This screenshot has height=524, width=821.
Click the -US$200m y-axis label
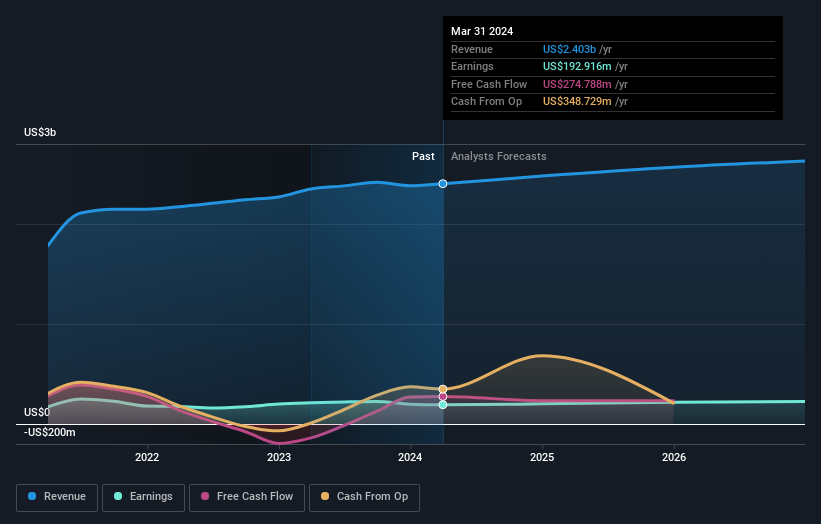click(50, 432)
